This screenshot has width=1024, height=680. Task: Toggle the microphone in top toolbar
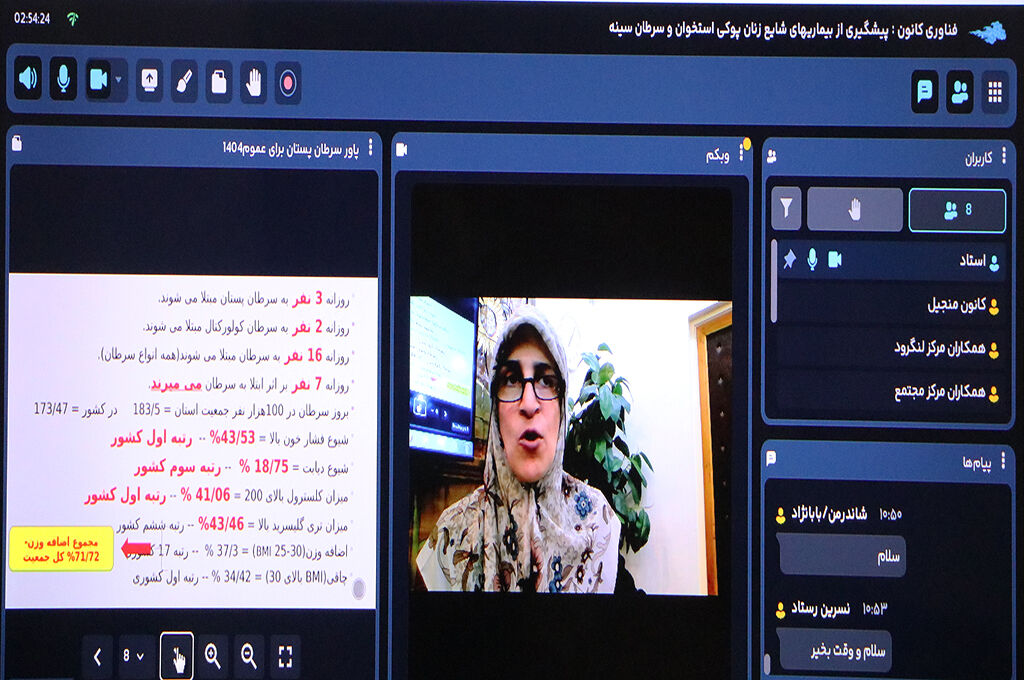(x=63, y=81)
